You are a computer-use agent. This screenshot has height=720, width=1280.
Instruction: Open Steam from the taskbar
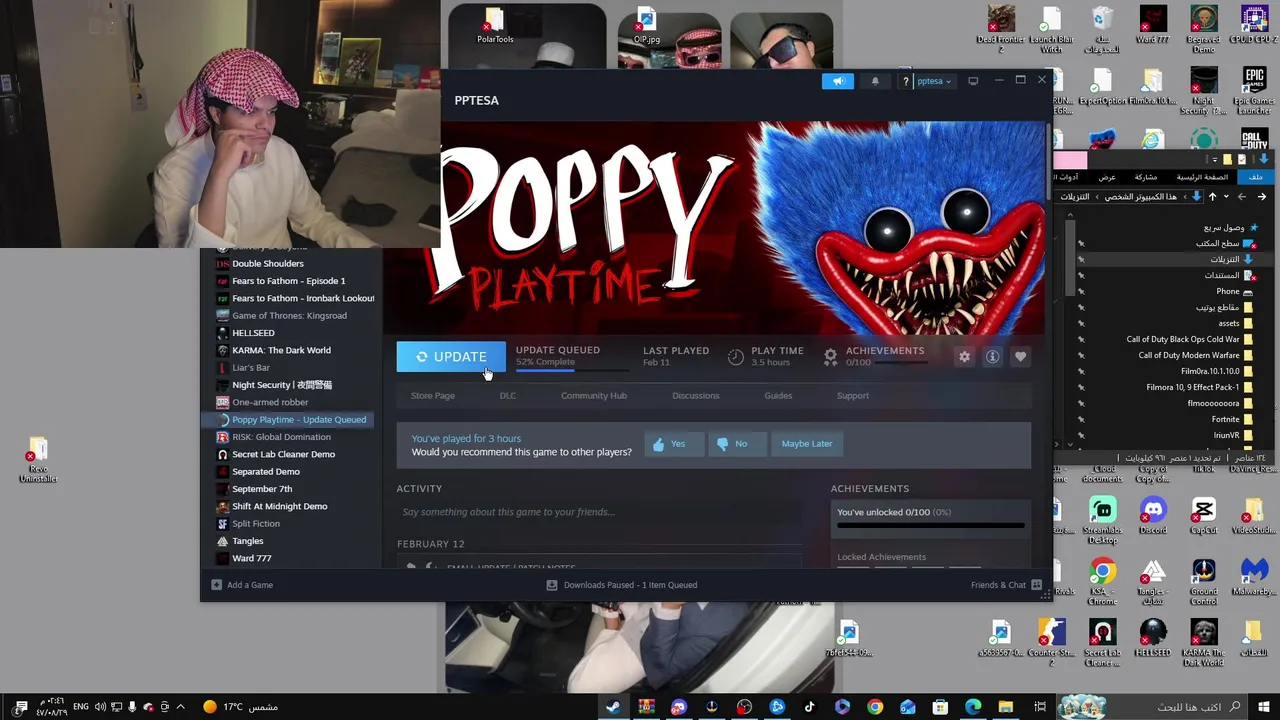[x=613, y=707]
